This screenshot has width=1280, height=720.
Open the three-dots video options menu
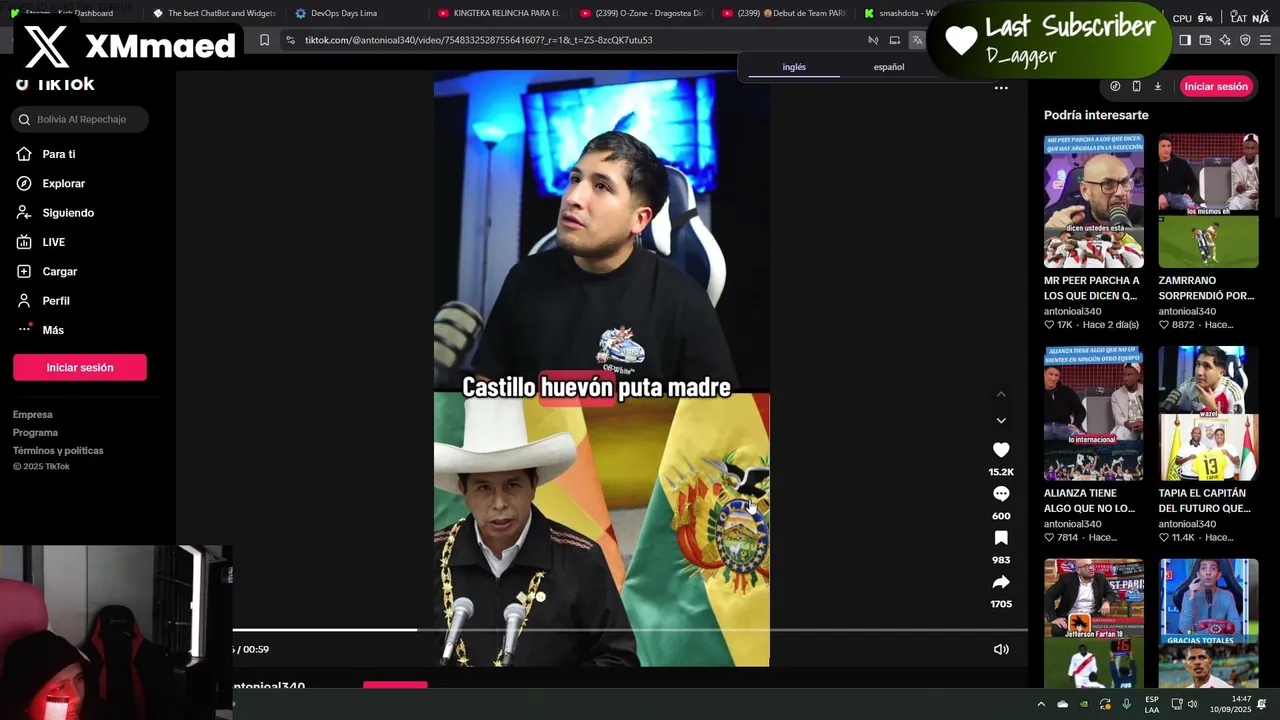(x=1001, y=88)
